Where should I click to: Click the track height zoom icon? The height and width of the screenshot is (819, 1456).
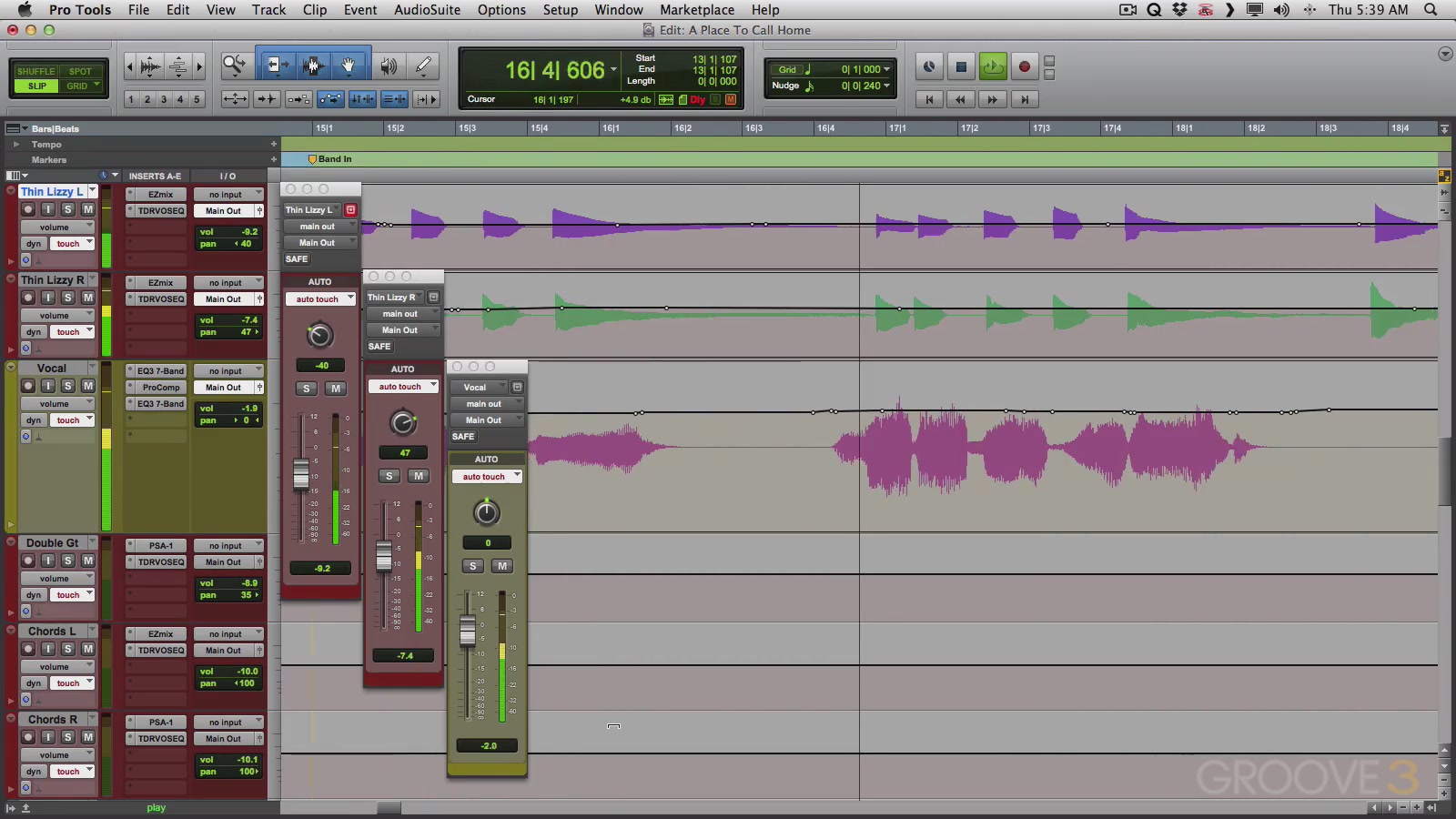pyautogui.click(x=179, y=66)
